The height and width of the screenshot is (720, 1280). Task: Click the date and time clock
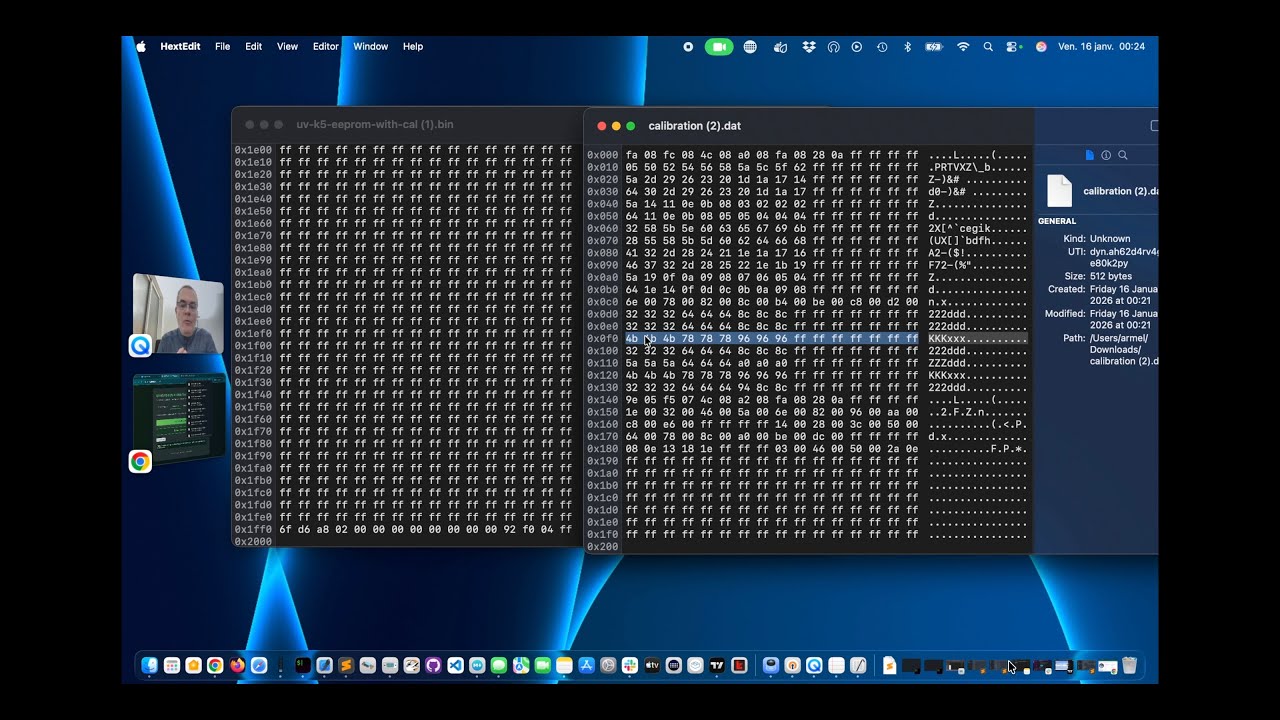pyautogui.click(x=1101, y=46)
